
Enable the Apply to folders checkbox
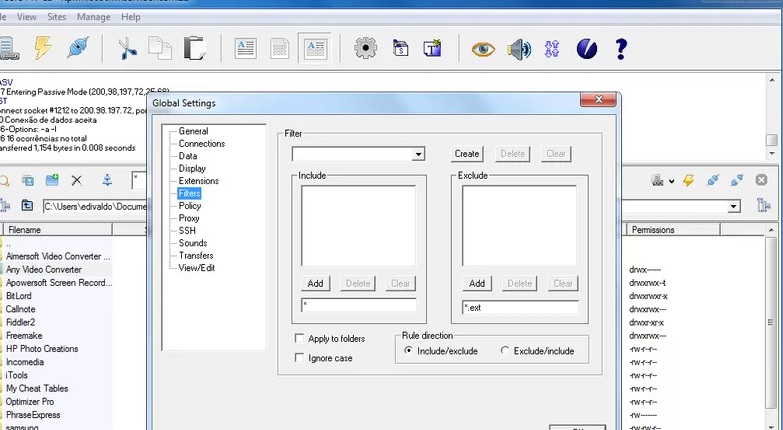300,339
